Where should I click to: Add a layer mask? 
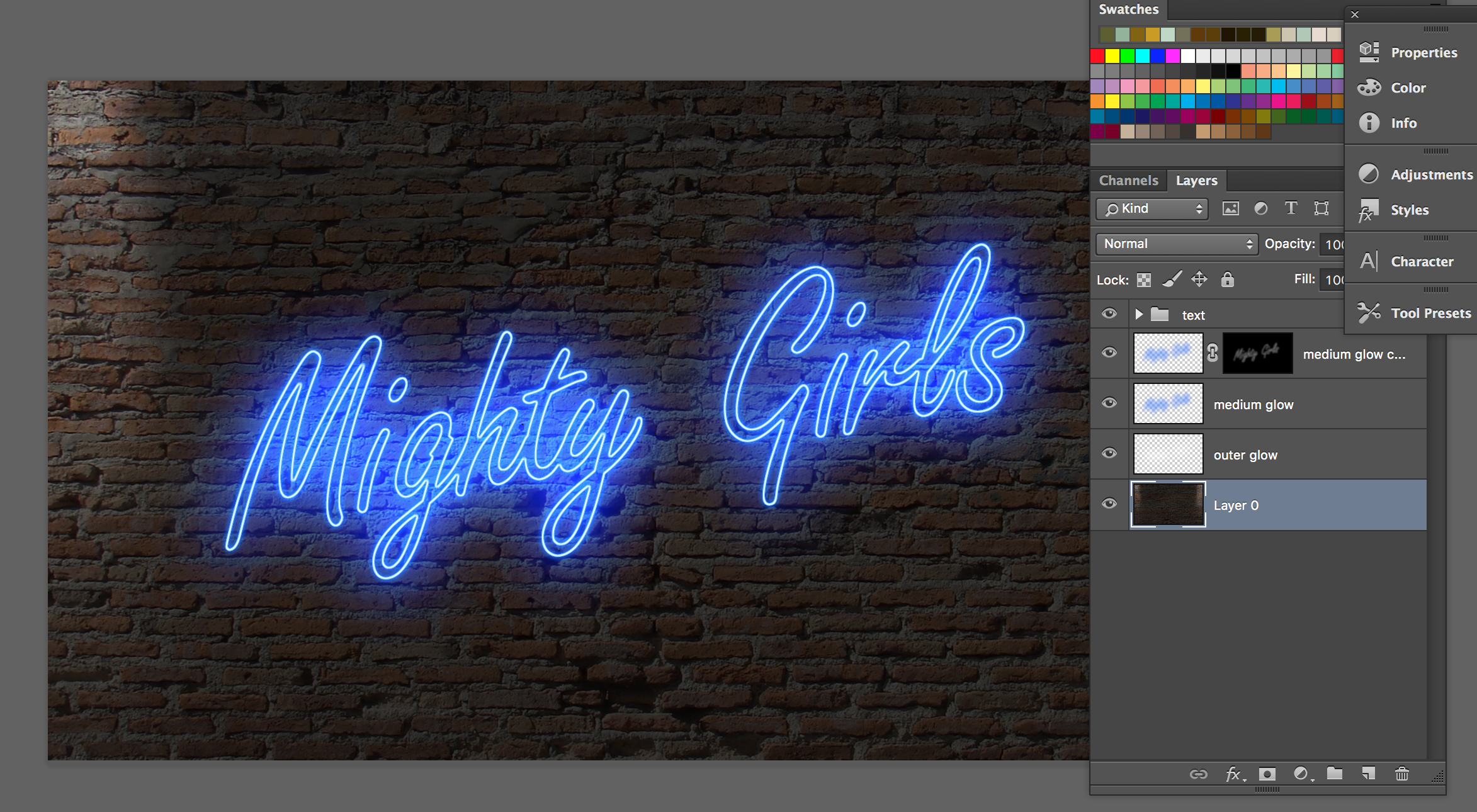[x=1267, y=774]
